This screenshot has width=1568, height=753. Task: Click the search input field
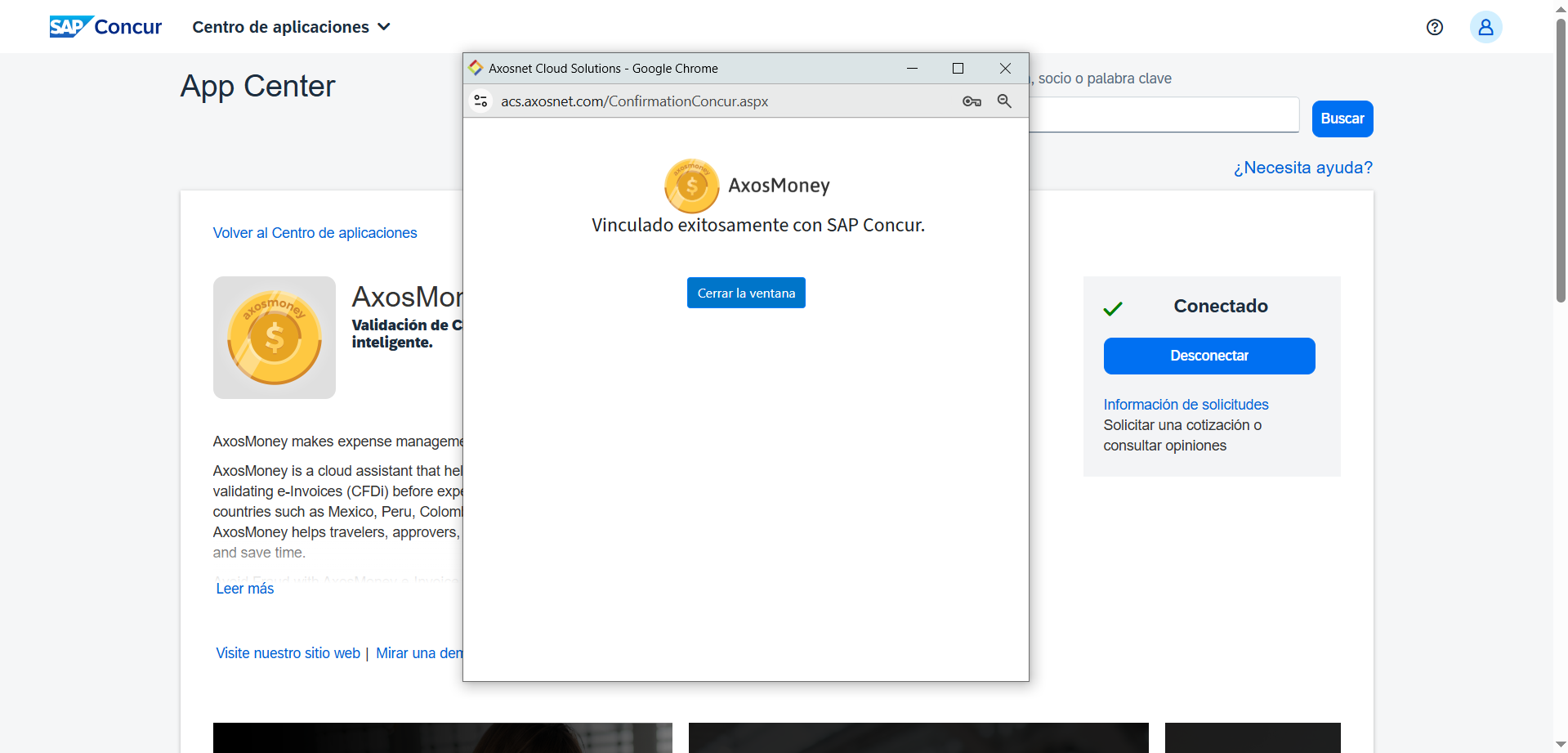point(1163,115)
